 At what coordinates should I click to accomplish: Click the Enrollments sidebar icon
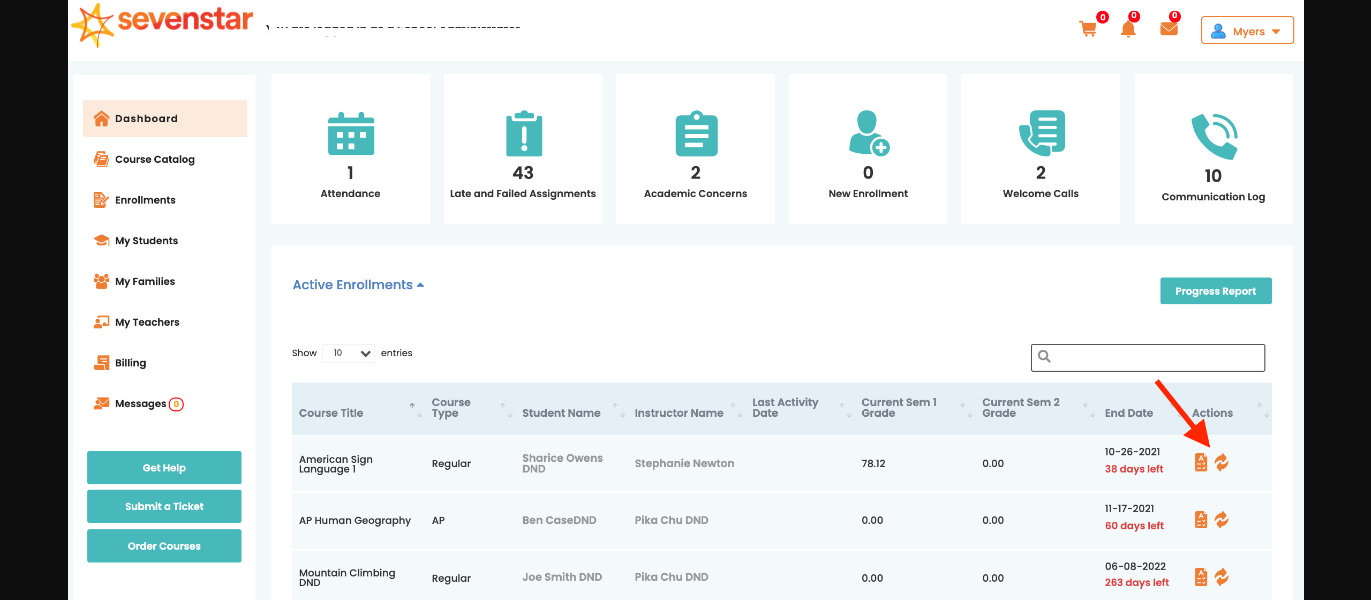[x=101, y=200]
